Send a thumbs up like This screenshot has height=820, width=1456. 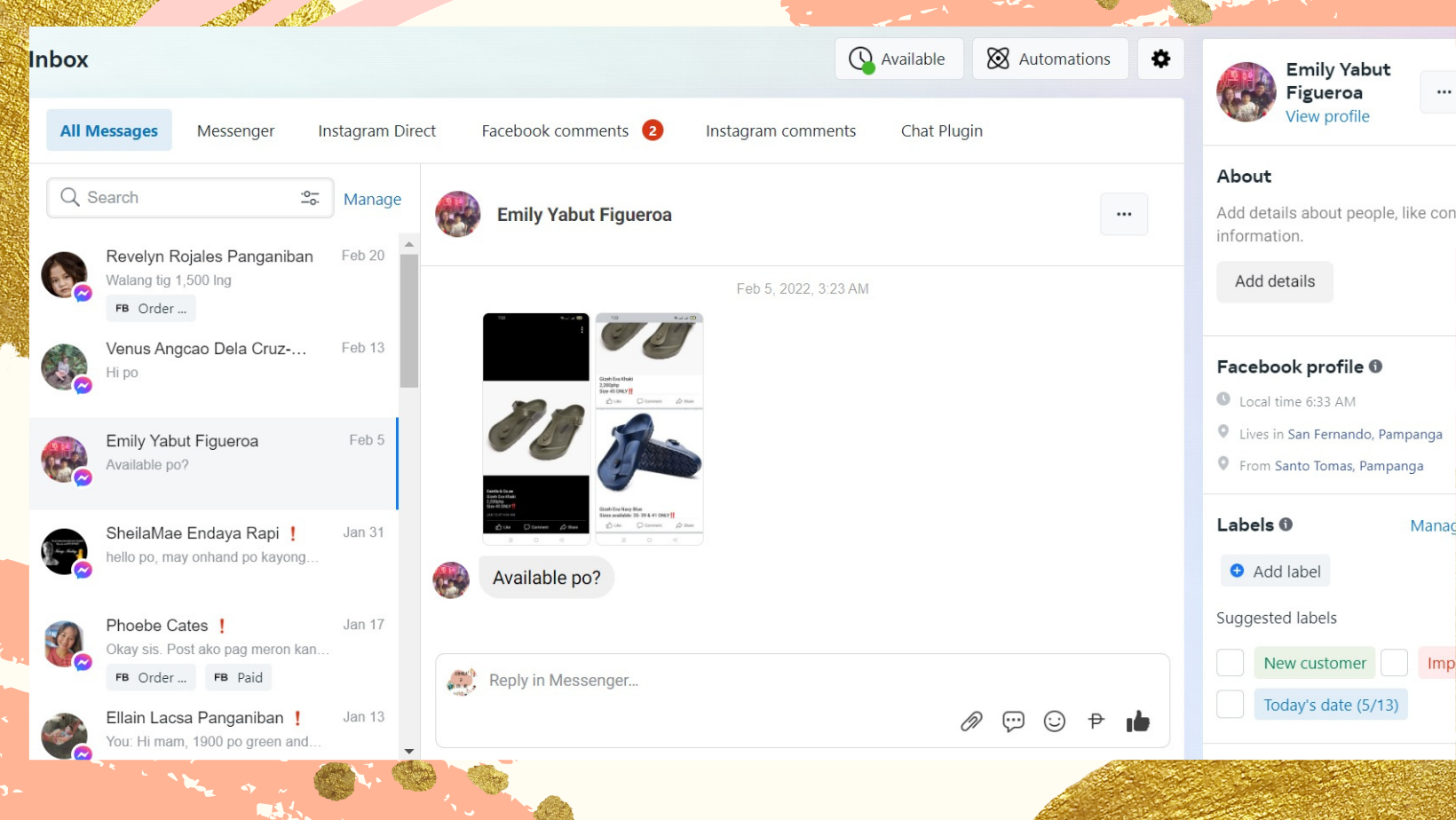point(1137,721)
